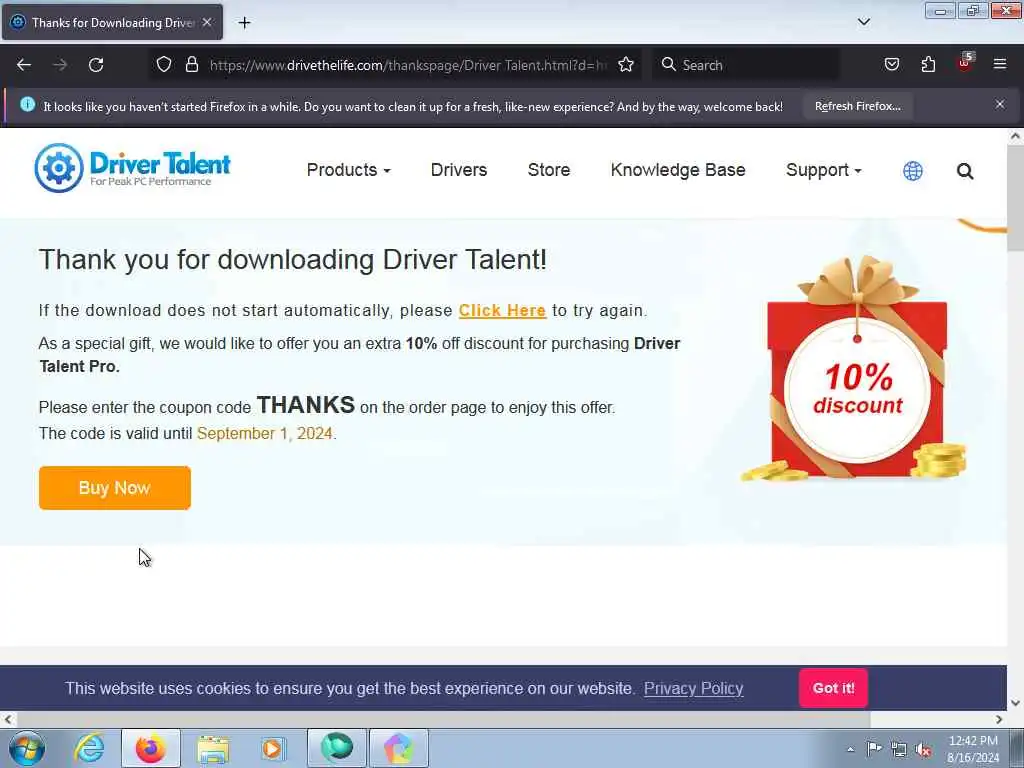The height and width of the screenshot is (768, 1024).
Task: Click the vertical scrollbar thumb
Action: click(1015, 199)
